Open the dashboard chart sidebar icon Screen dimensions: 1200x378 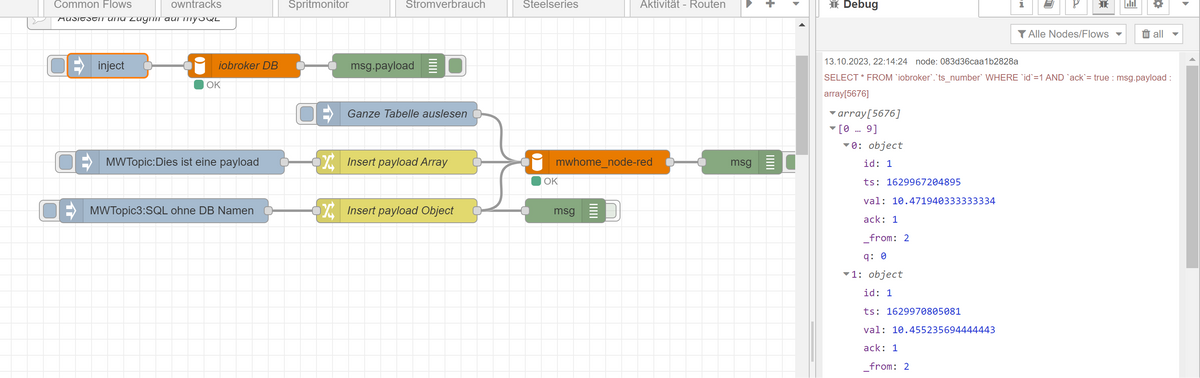click(x=1131, y=6)
